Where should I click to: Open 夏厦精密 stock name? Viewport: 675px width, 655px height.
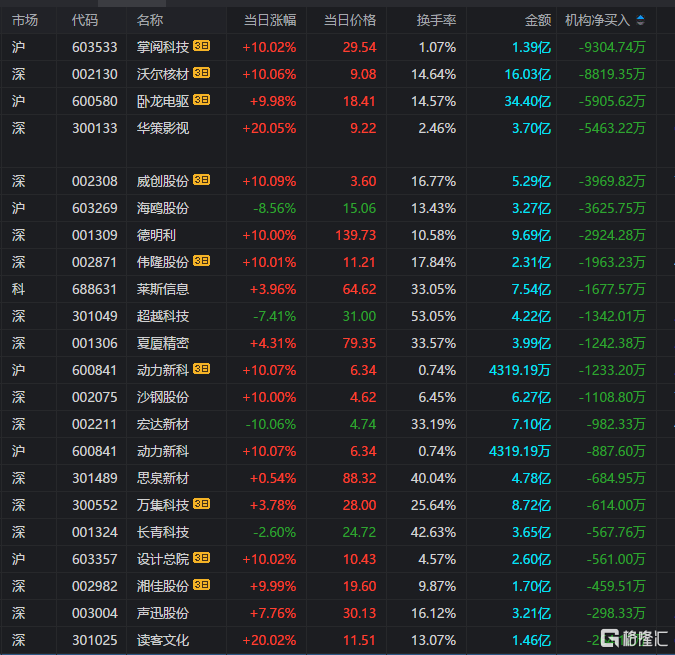(163, 343)
